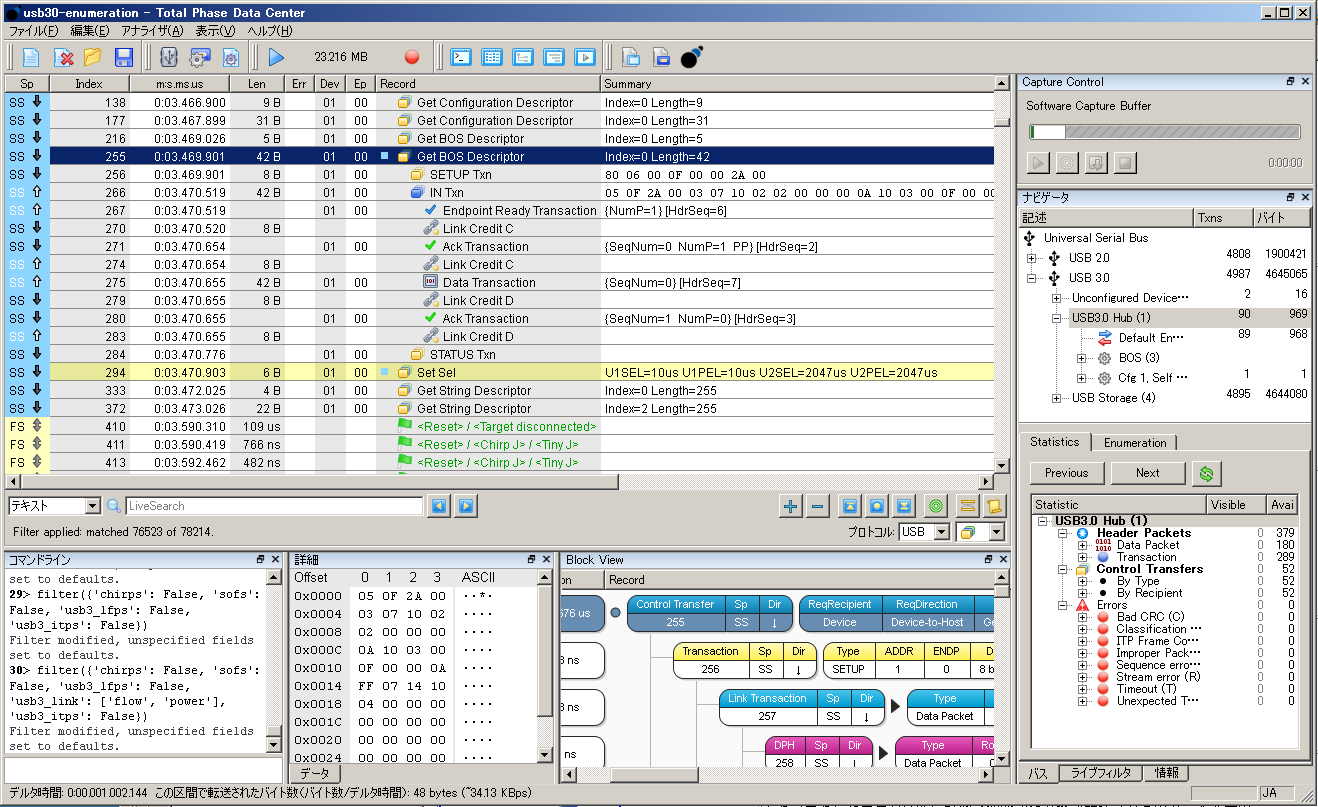Image resolution: width=1318 pixels, height=807 pixels.
Task: Click the Sp column header
Action: 28,84
